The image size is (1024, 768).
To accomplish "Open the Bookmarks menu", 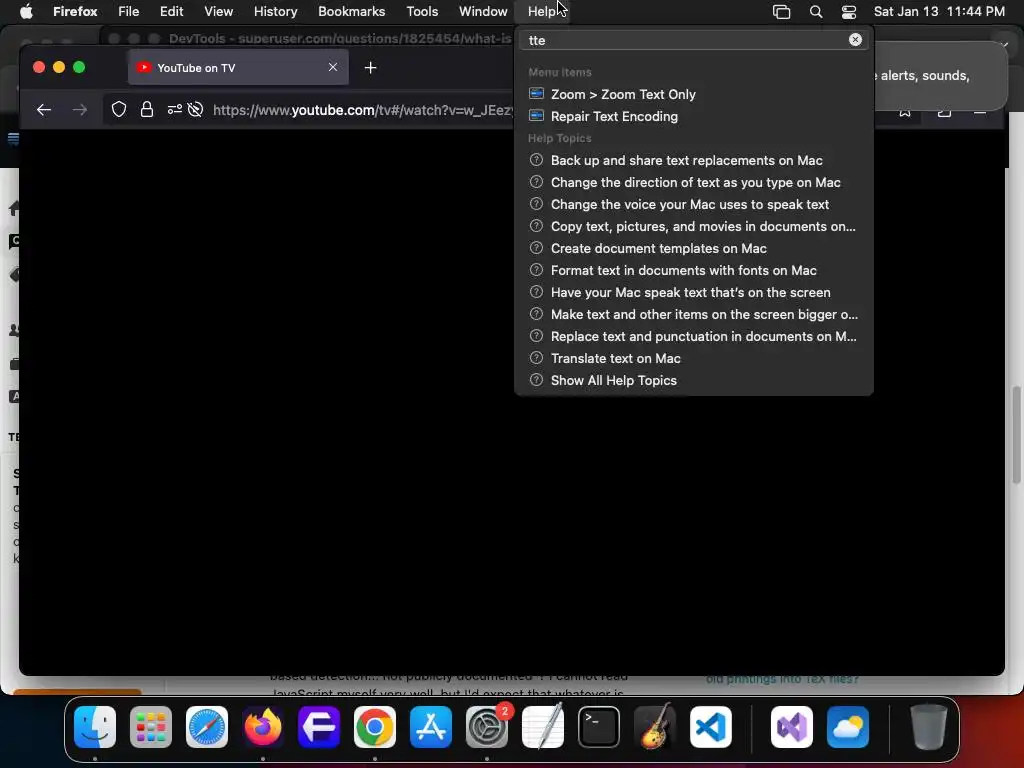I will (351, 11).
